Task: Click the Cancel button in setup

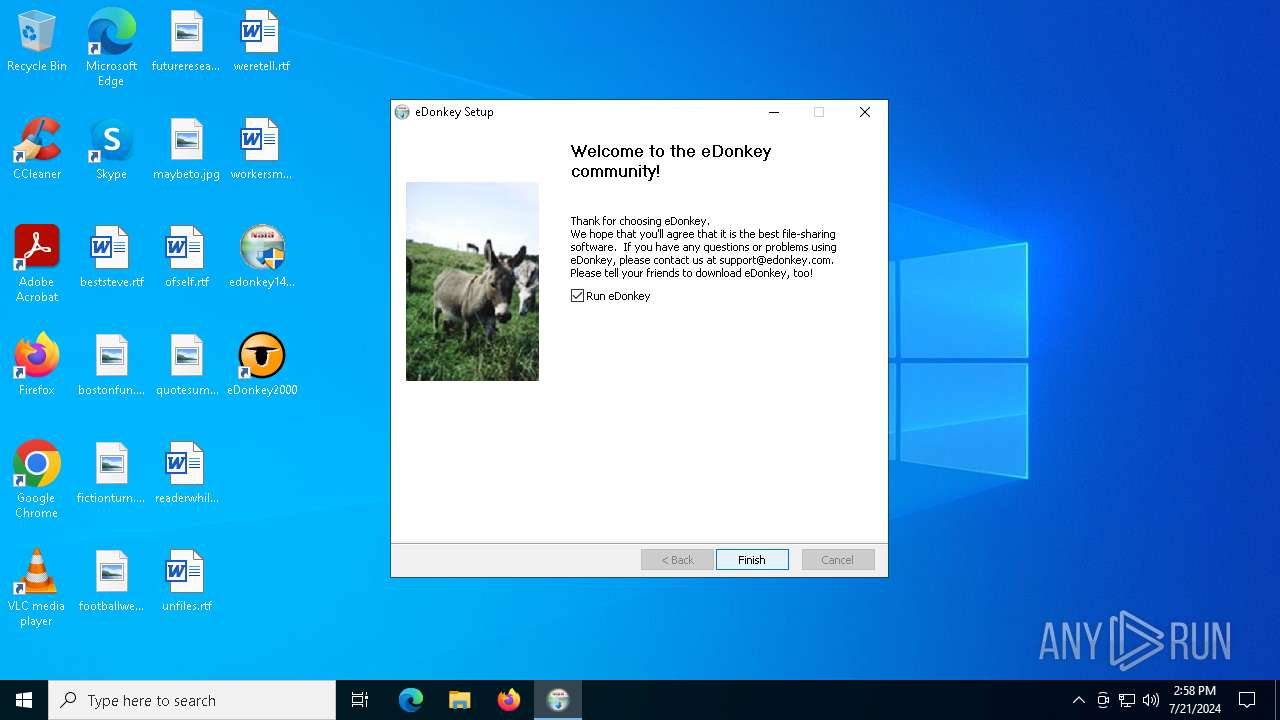Action: click(838, 560)
